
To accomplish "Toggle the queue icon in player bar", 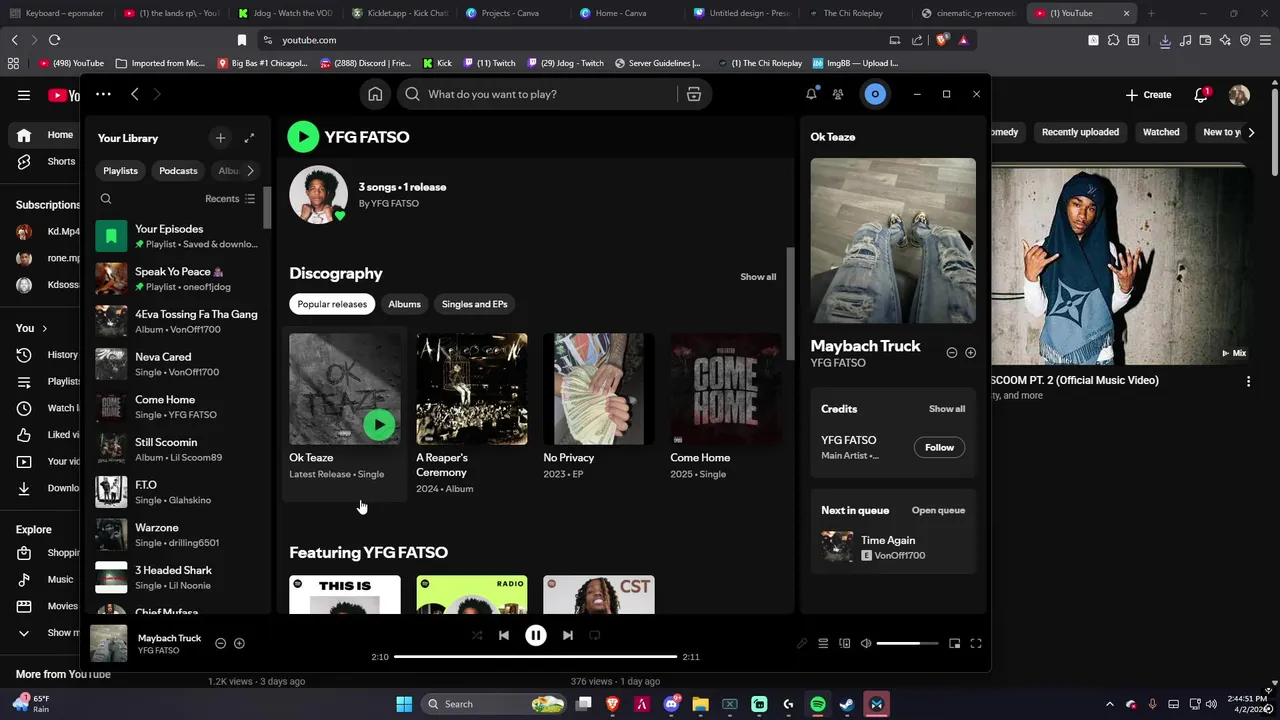I will tap(823, 643).
